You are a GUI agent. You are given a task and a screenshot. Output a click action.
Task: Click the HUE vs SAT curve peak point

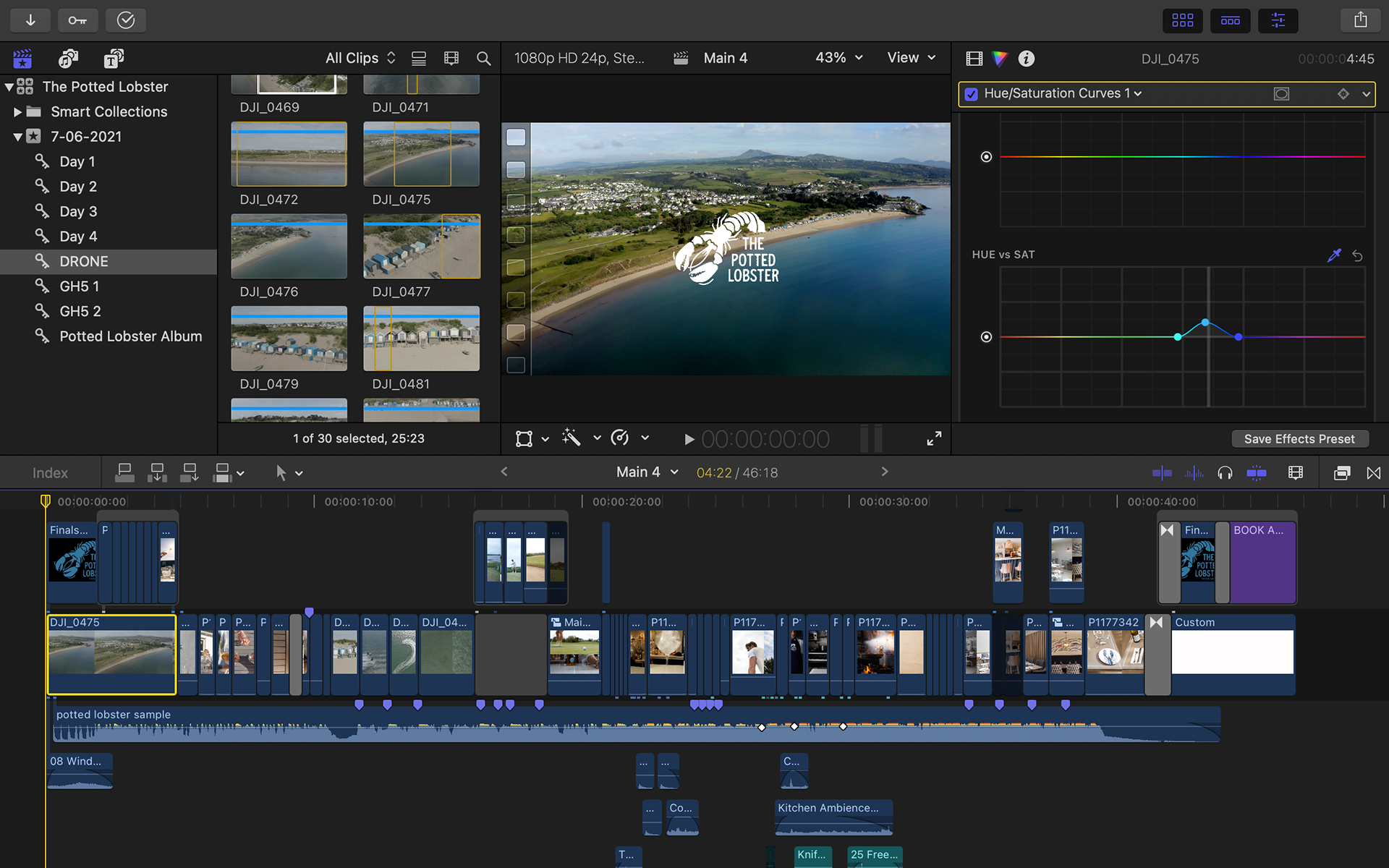(1205, 322)
